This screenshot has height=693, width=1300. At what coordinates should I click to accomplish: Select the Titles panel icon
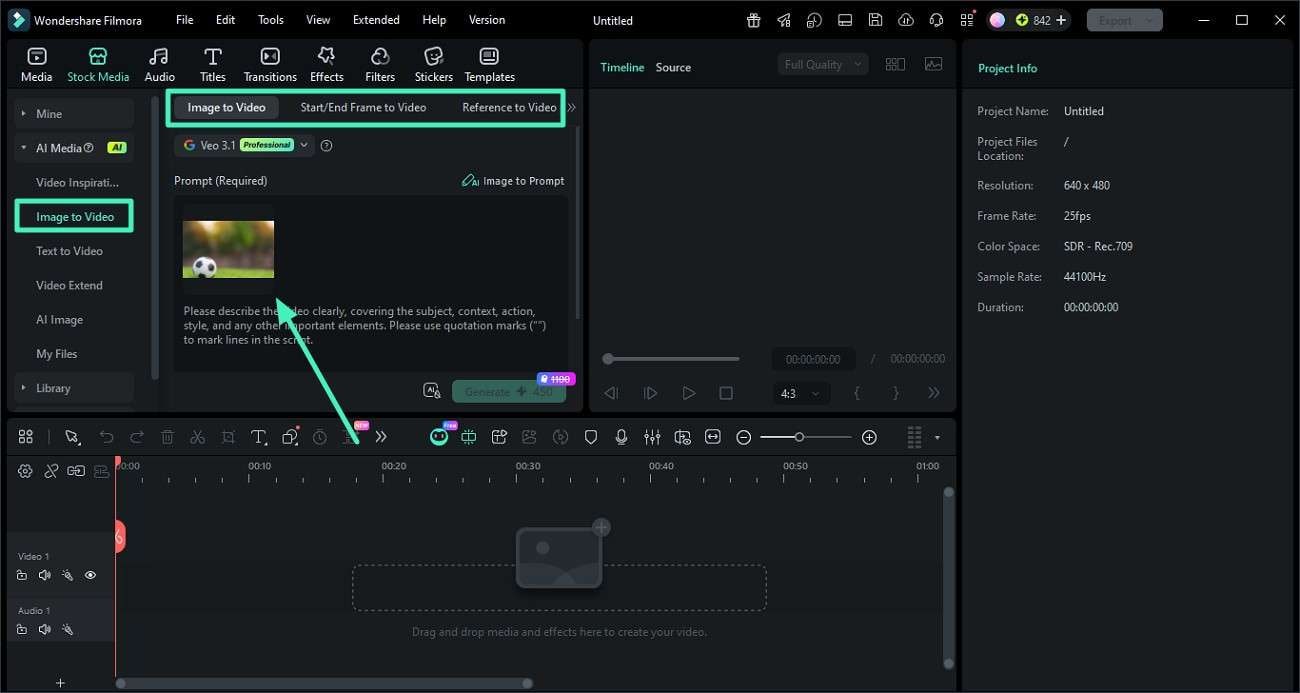click(x=212, y=62)
